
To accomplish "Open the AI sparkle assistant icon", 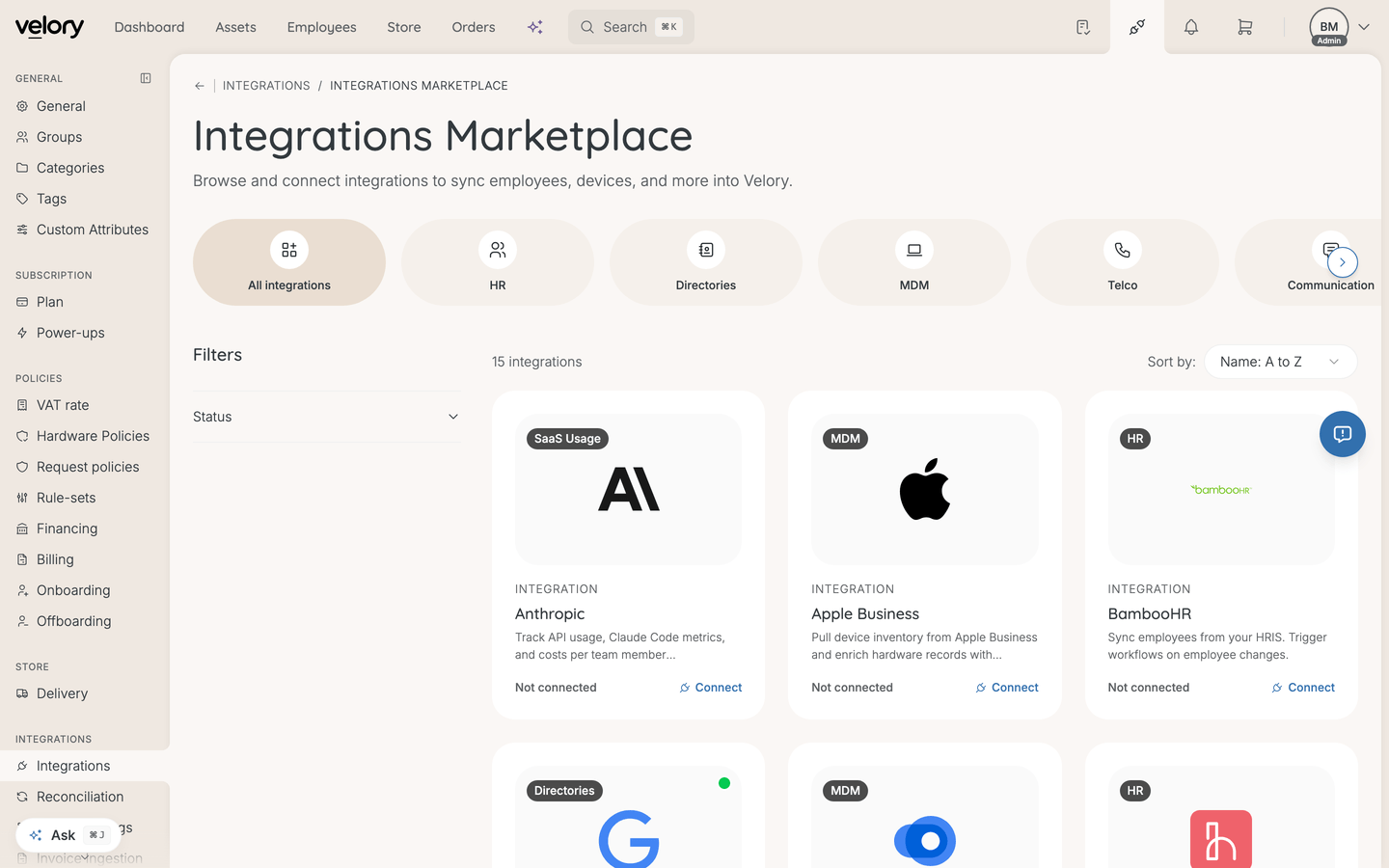I will tap(535, 27).
